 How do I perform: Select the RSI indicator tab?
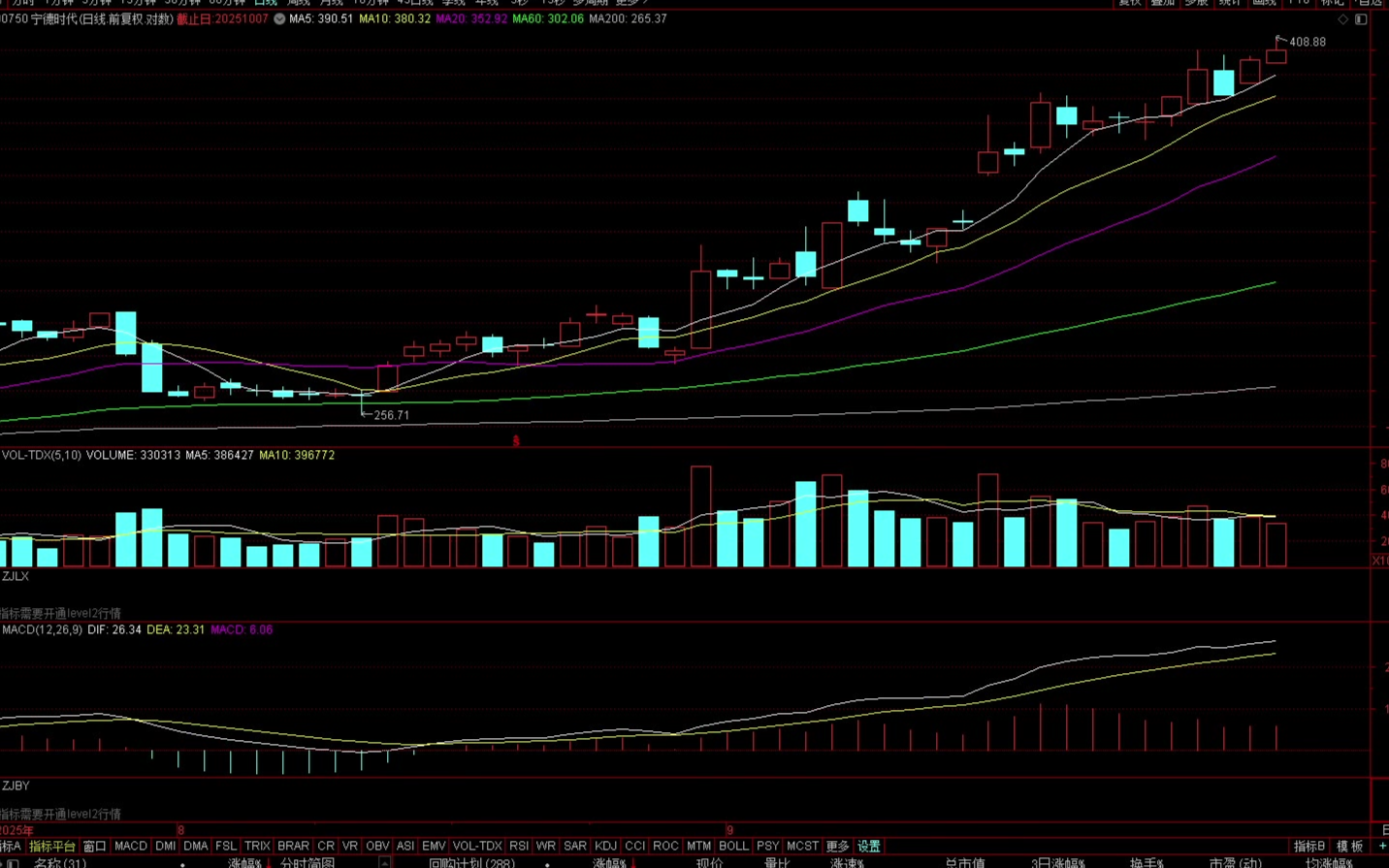pyautogui.click(x=519, y=847)
